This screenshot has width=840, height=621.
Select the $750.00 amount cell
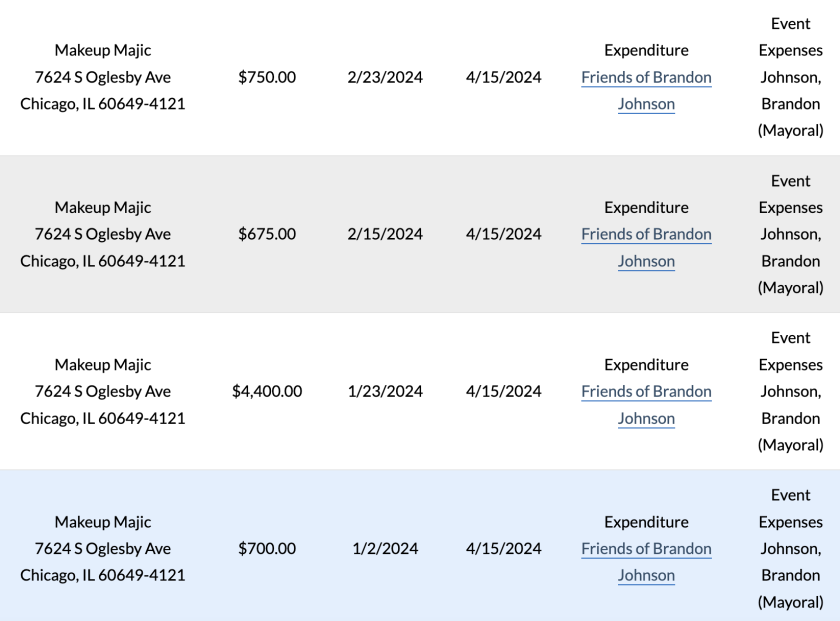(267, 77)
